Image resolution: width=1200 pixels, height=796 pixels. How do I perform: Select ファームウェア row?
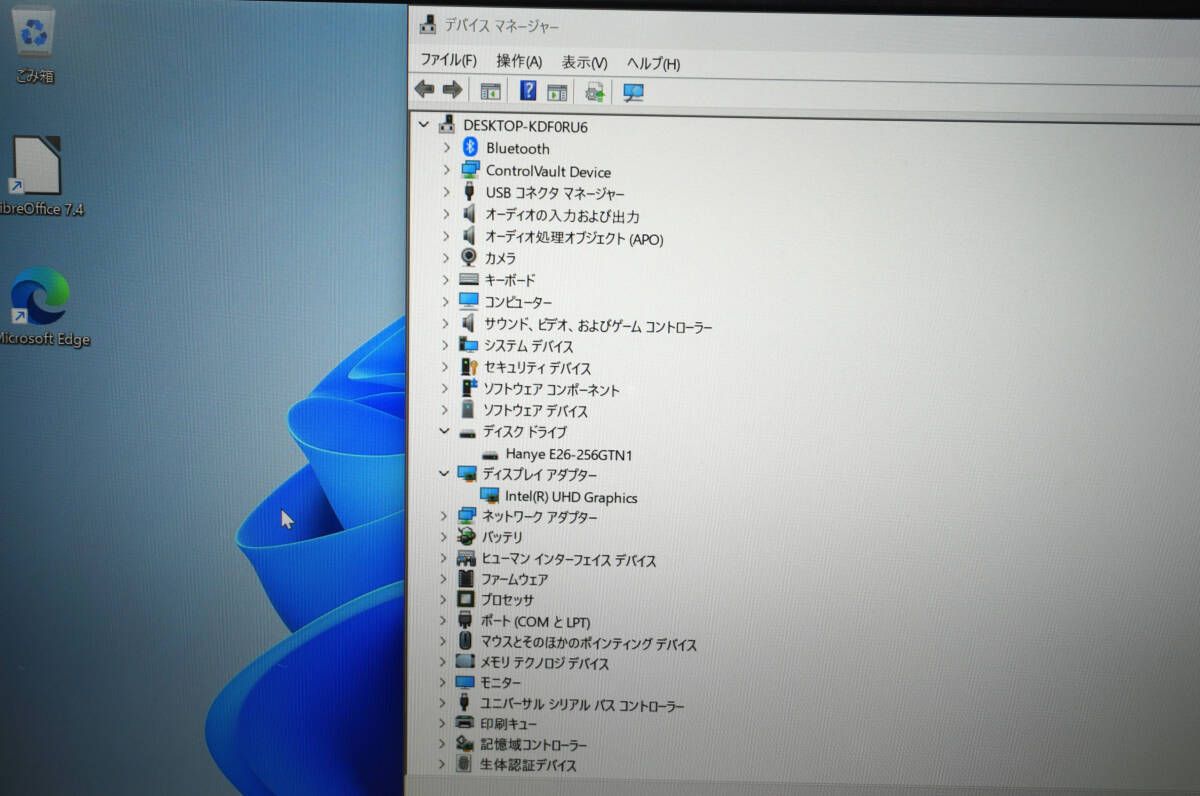click(514, 580)
